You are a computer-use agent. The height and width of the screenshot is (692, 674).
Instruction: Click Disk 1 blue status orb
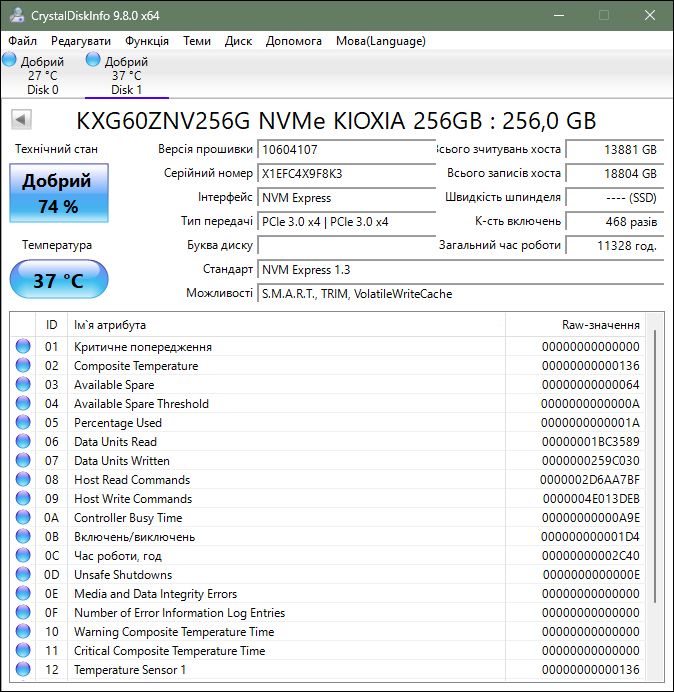tap(93, 60)
